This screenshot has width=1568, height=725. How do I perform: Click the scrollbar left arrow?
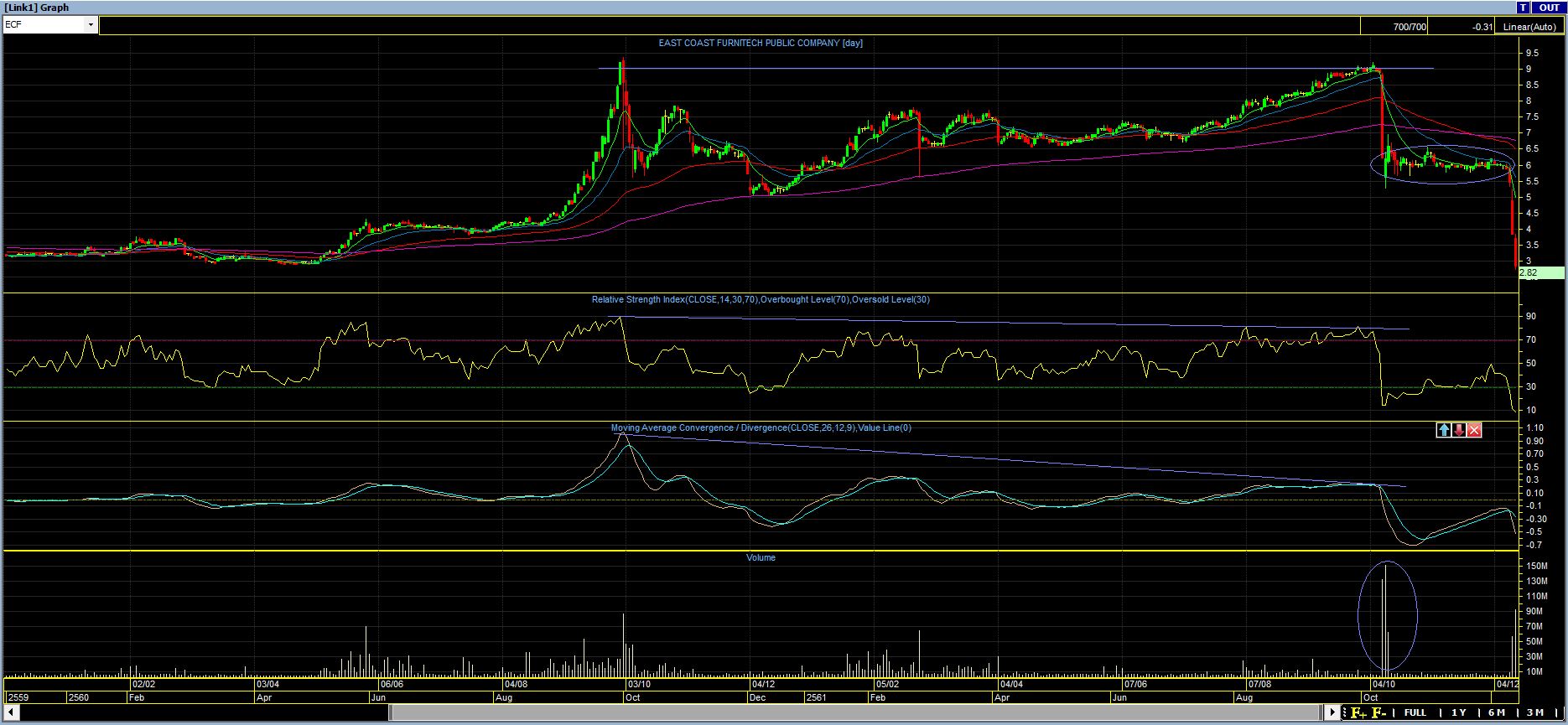[12, 712]
